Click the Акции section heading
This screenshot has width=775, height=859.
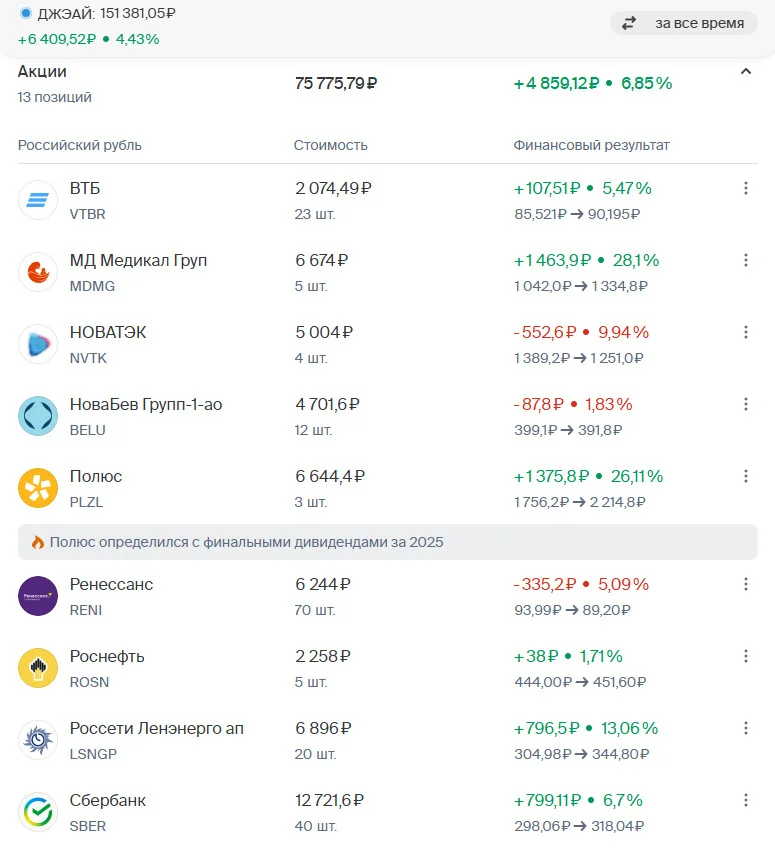pos(42,71)
